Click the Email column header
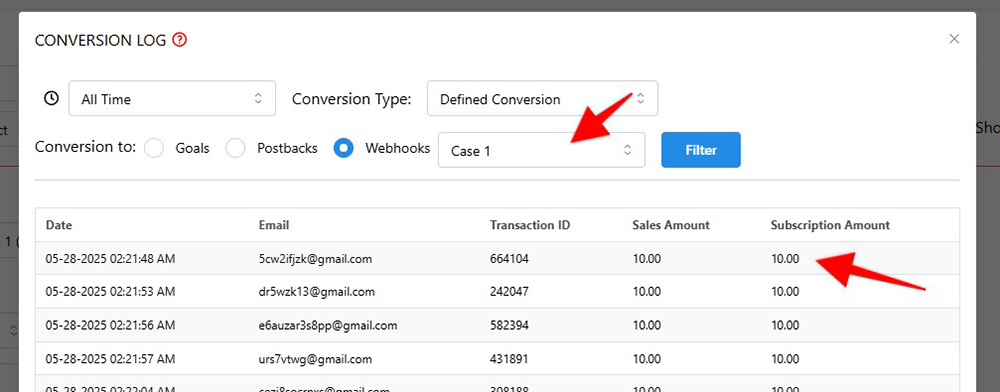1000x392 pixels. tap(274, 225)
